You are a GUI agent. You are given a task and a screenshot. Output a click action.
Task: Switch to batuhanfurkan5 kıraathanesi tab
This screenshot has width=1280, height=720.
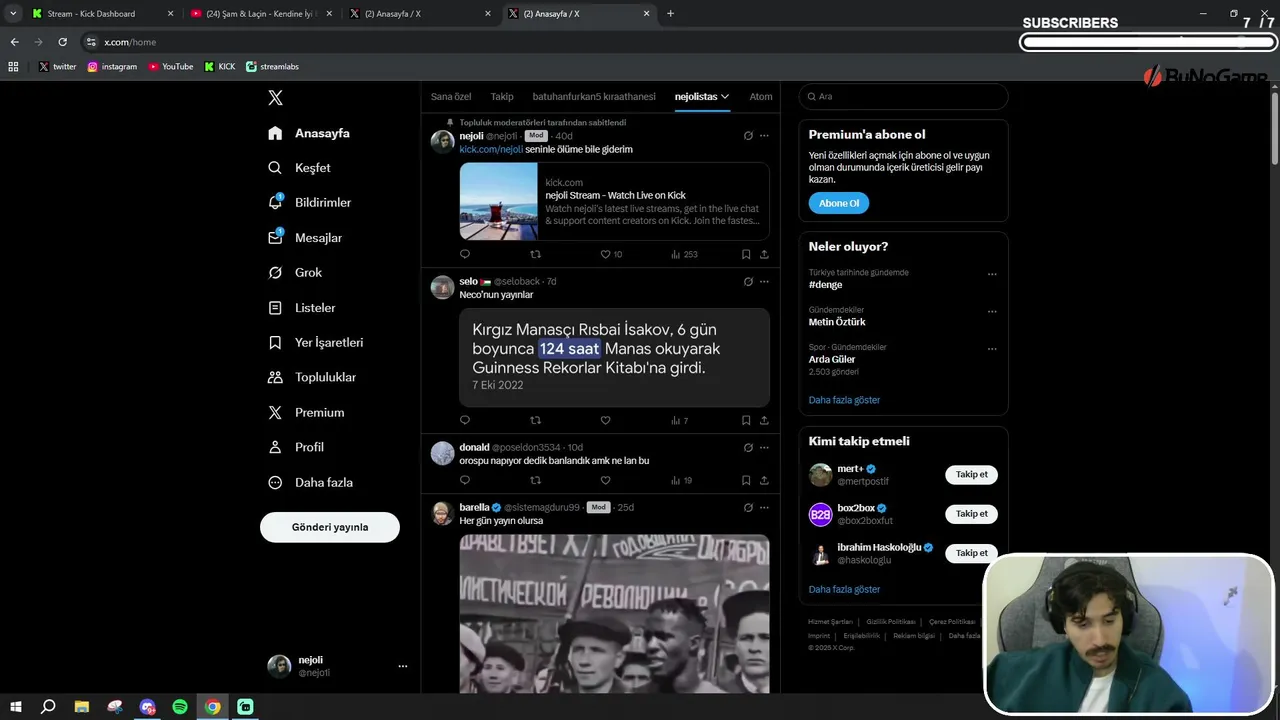(x=594, y=96)
